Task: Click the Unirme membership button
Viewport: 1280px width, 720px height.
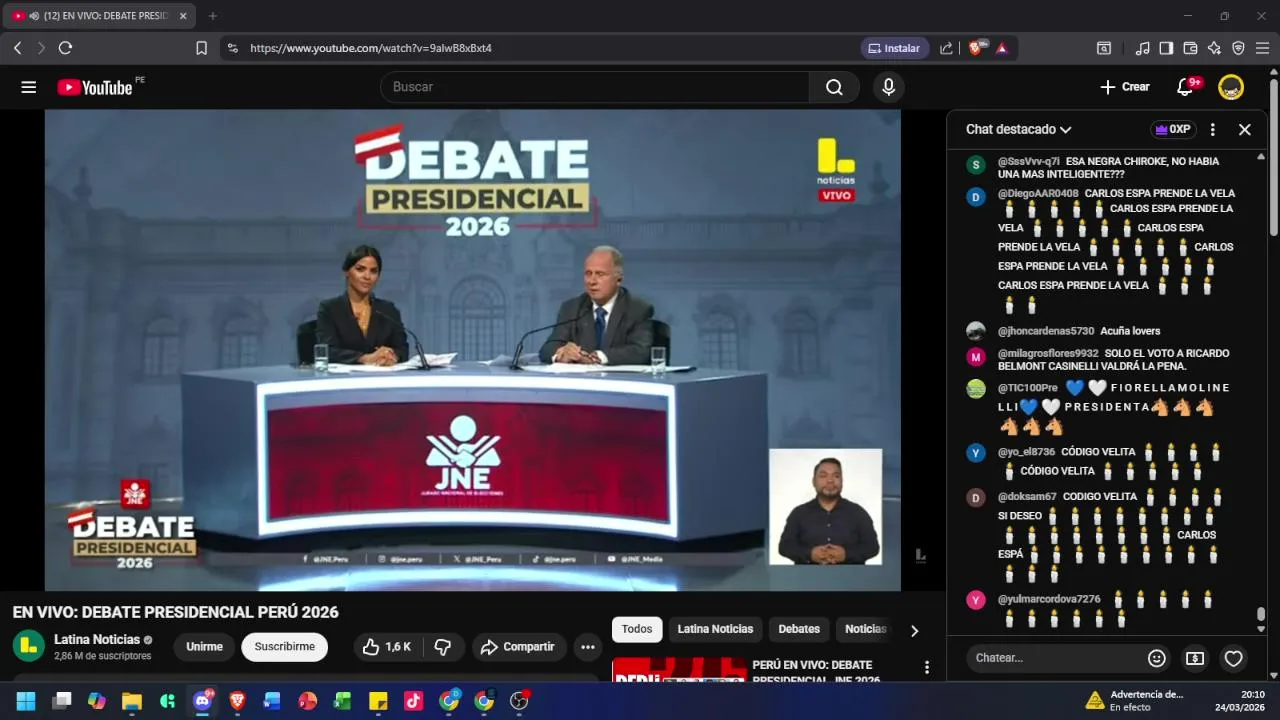Action: pyautogui.click(x=204, y=647)
